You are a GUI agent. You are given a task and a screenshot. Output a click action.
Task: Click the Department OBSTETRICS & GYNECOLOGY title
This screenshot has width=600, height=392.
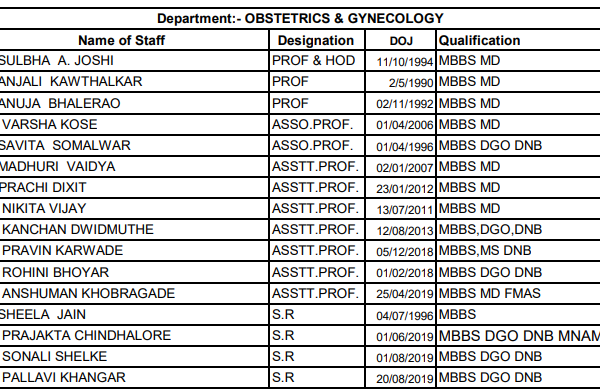[x=300, y=18]
